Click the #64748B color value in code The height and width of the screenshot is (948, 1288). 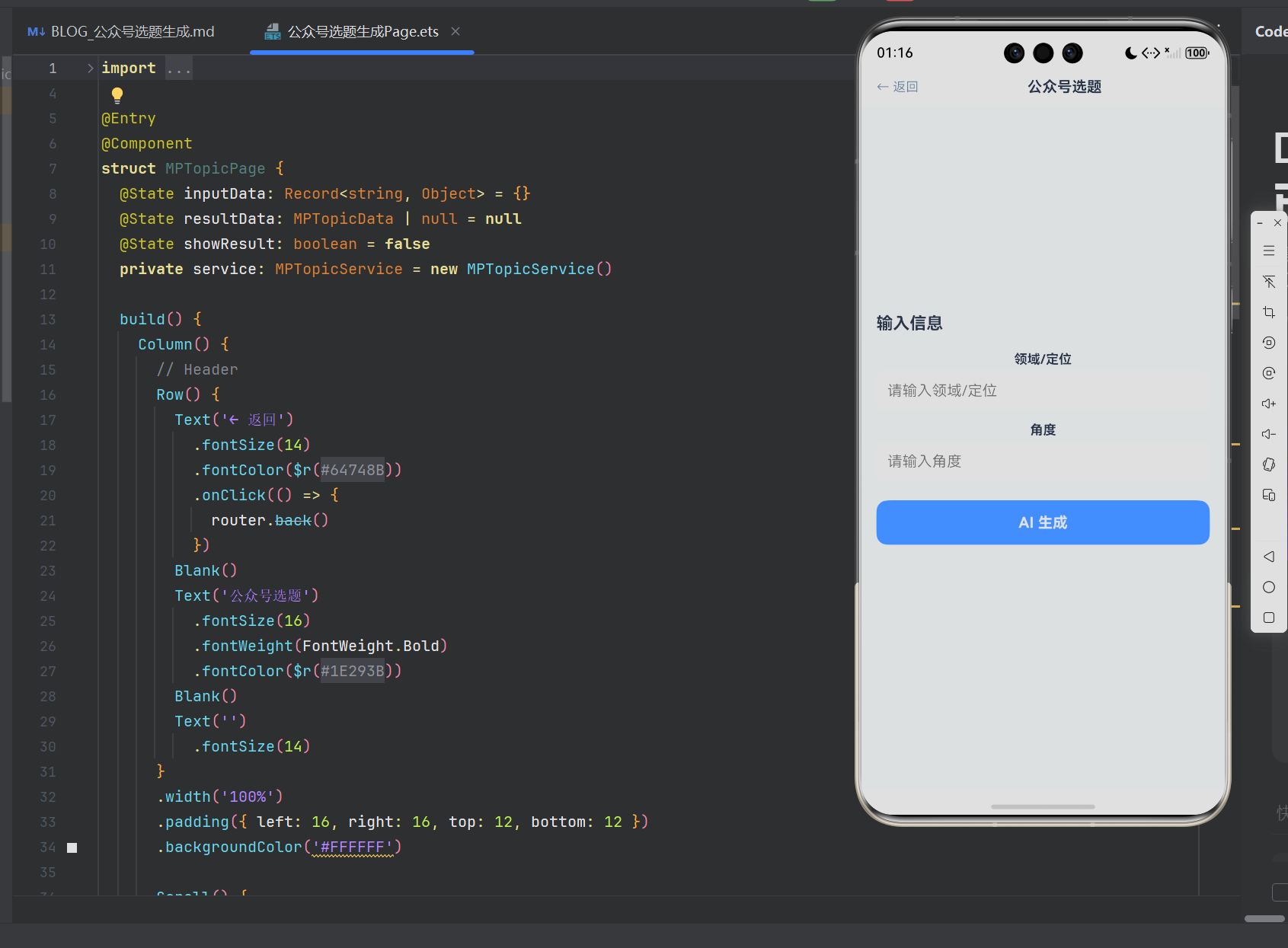[x=353, y=471]
